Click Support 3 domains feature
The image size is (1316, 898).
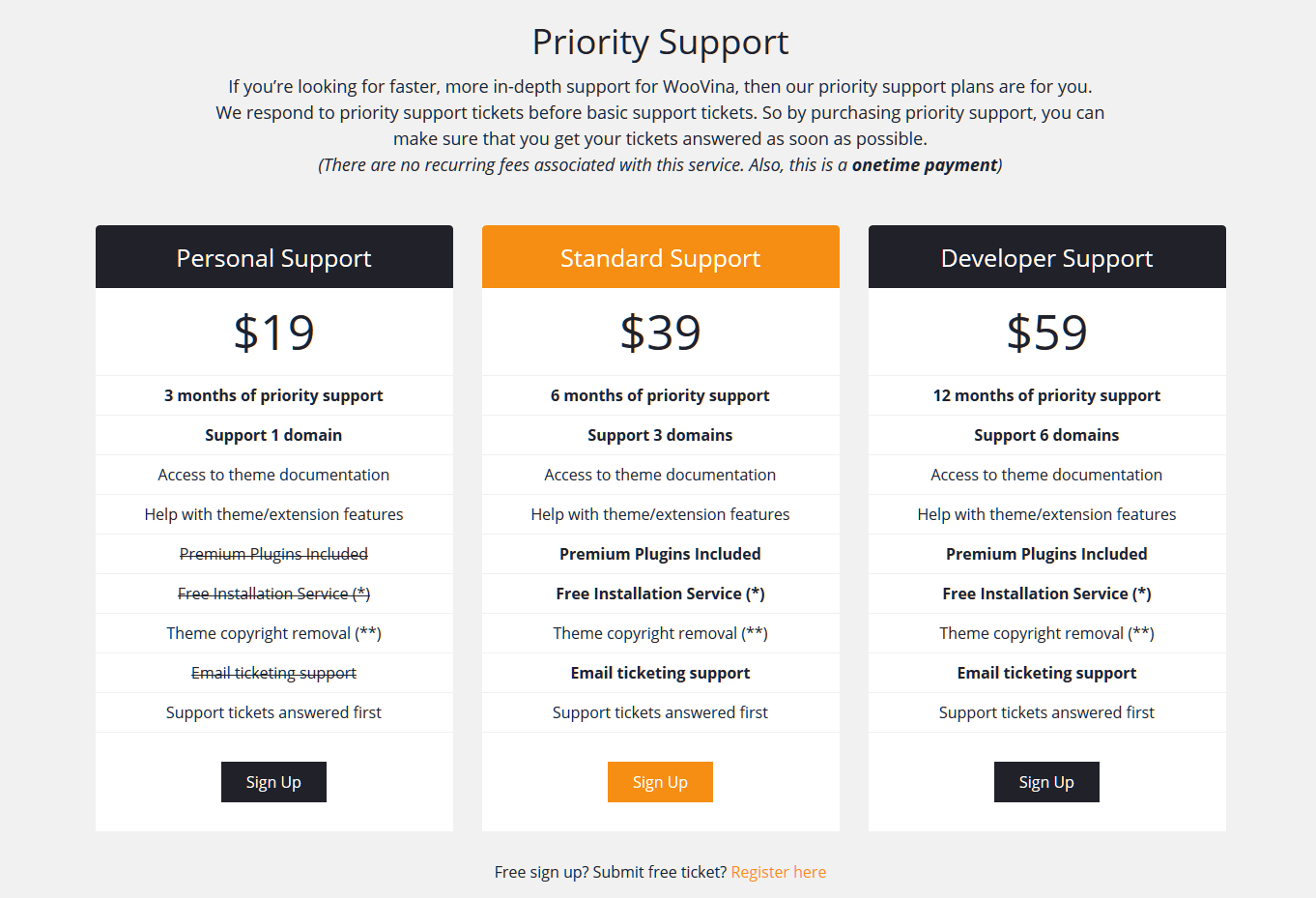pyautogui.click(x=660, y=435)
